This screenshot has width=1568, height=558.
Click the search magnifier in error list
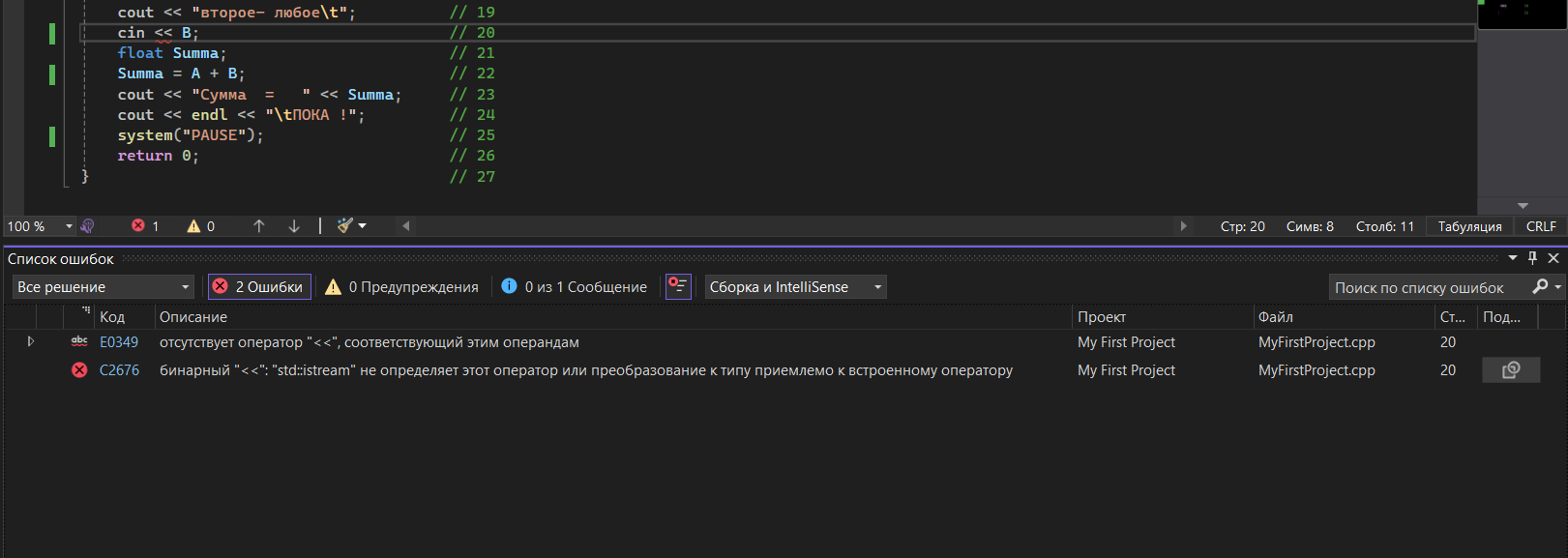click(x=1540, y=286)
